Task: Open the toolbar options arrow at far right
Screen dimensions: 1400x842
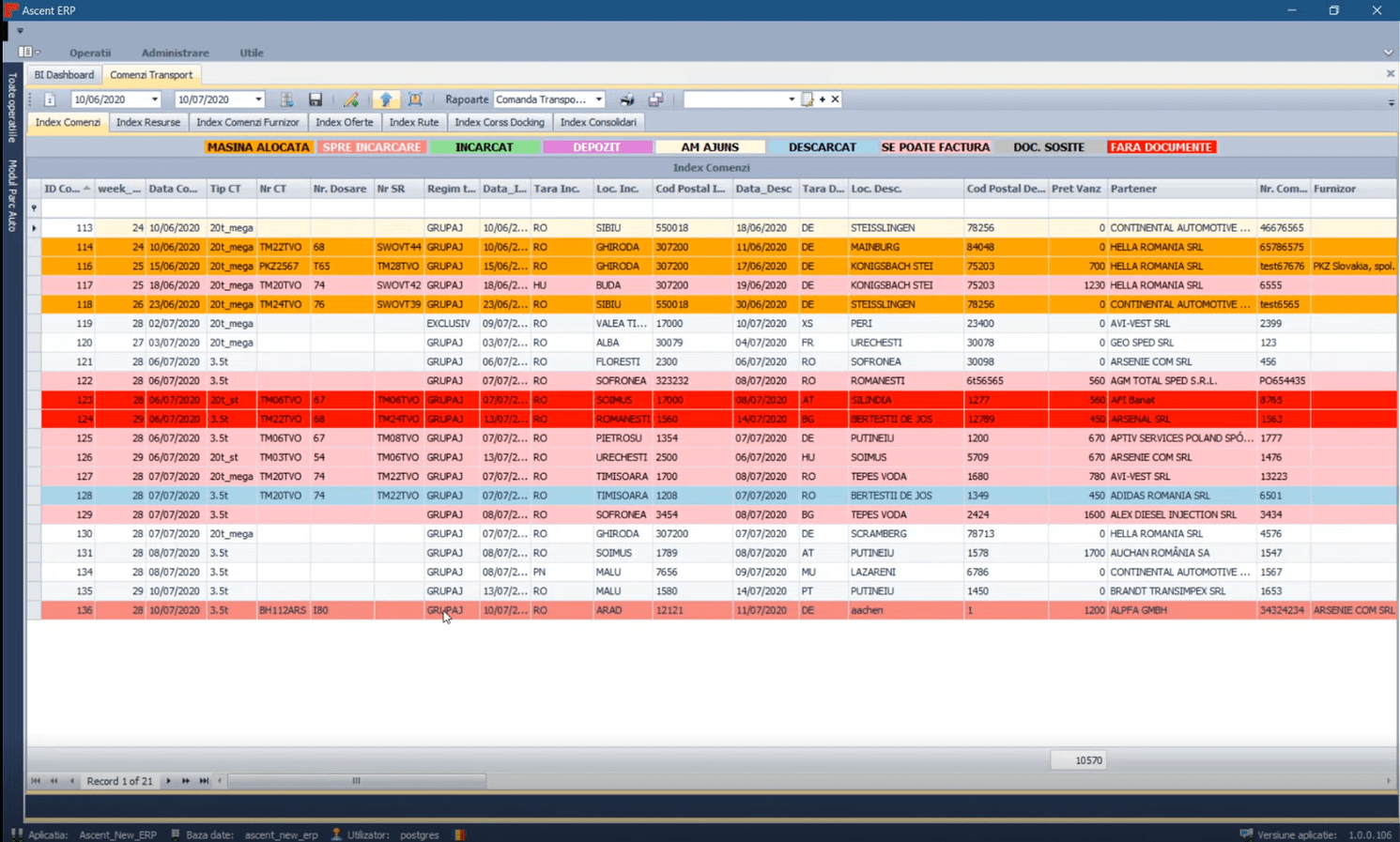Action: pos(1391,102)
